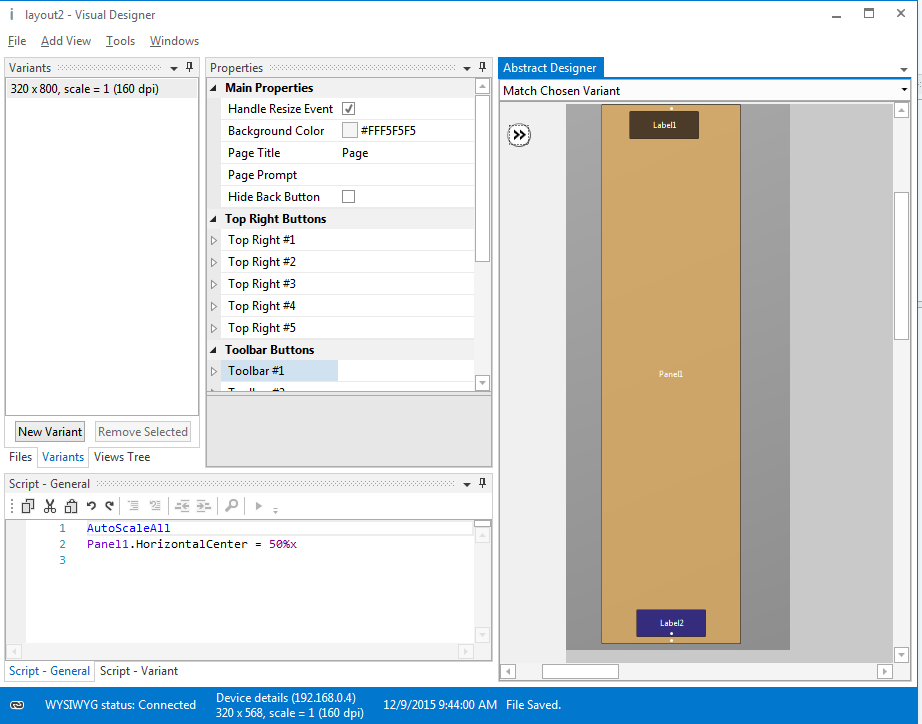Switch to the Script - Variant tab
This screenshot has width=922, height=724.
pyautogui.click(x=139, y=671)
